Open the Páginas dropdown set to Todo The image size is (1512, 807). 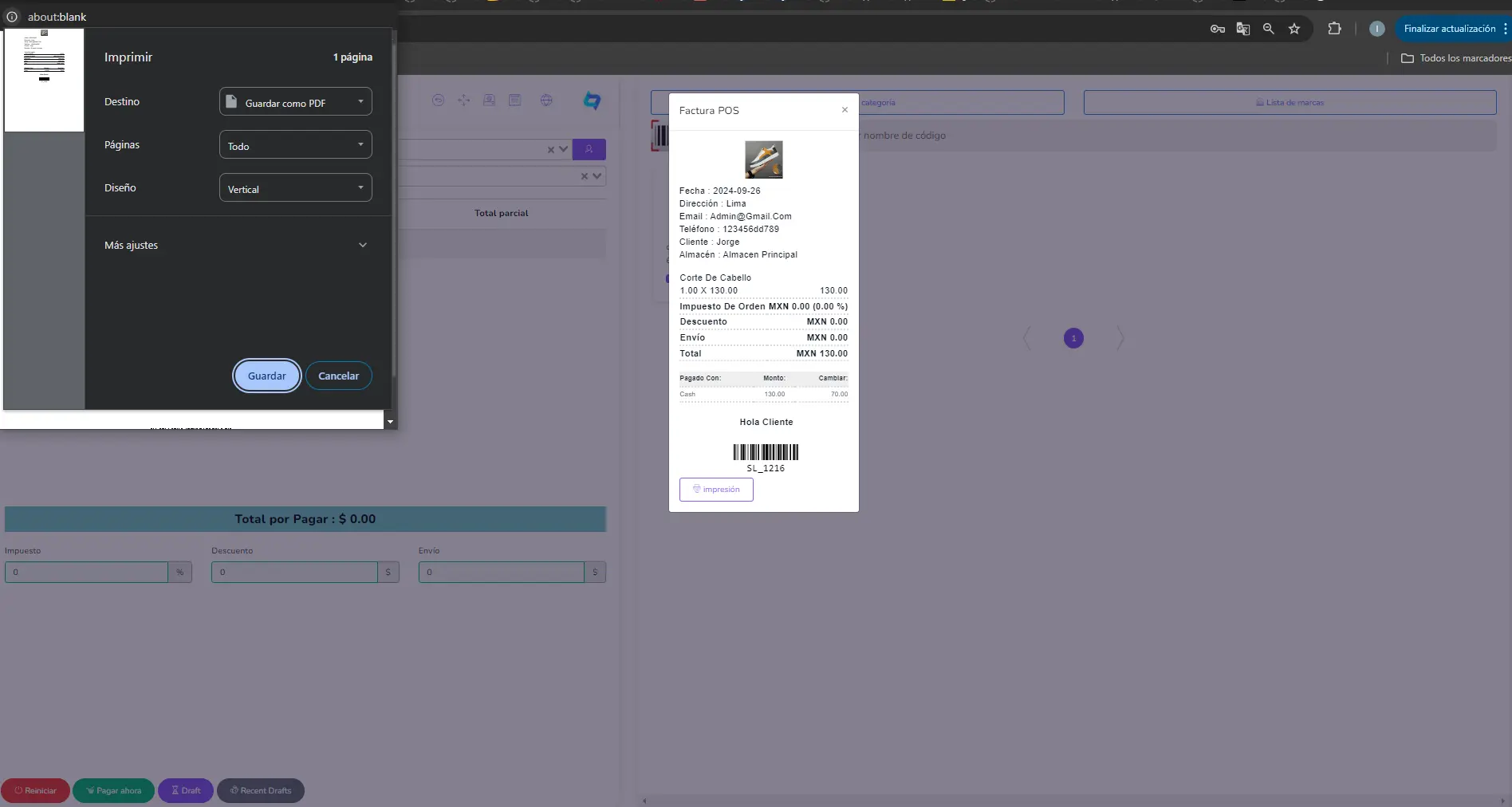[295, 145]
